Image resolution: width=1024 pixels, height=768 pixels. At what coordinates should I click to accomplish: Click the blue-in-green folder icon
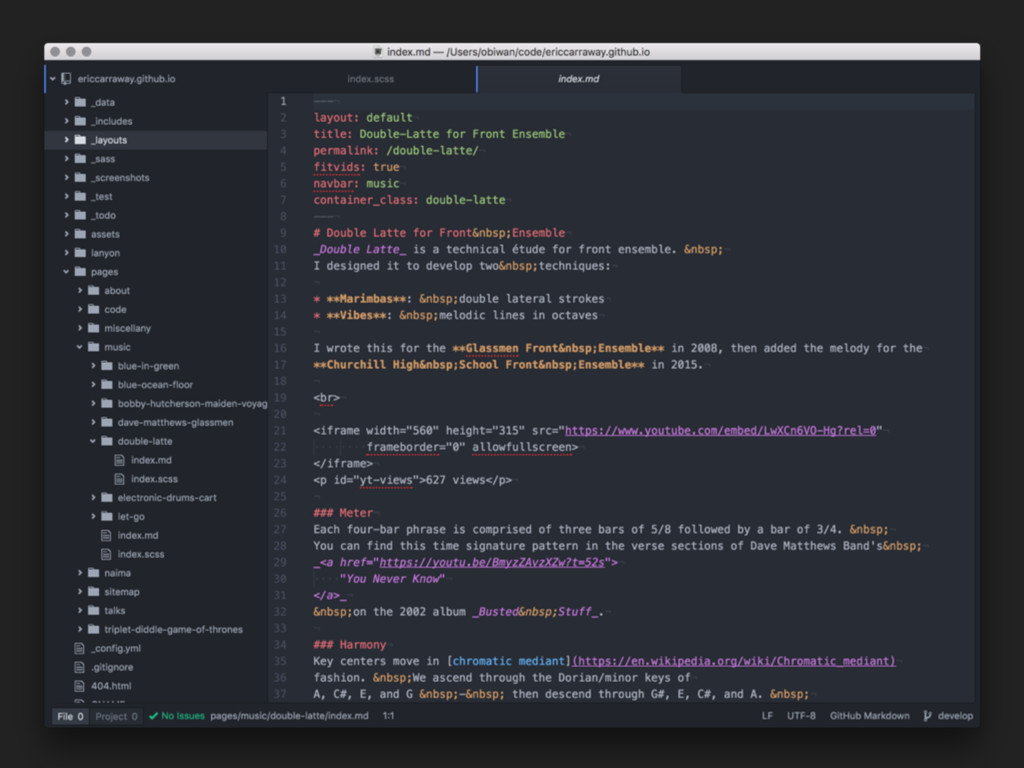[107, 366]
